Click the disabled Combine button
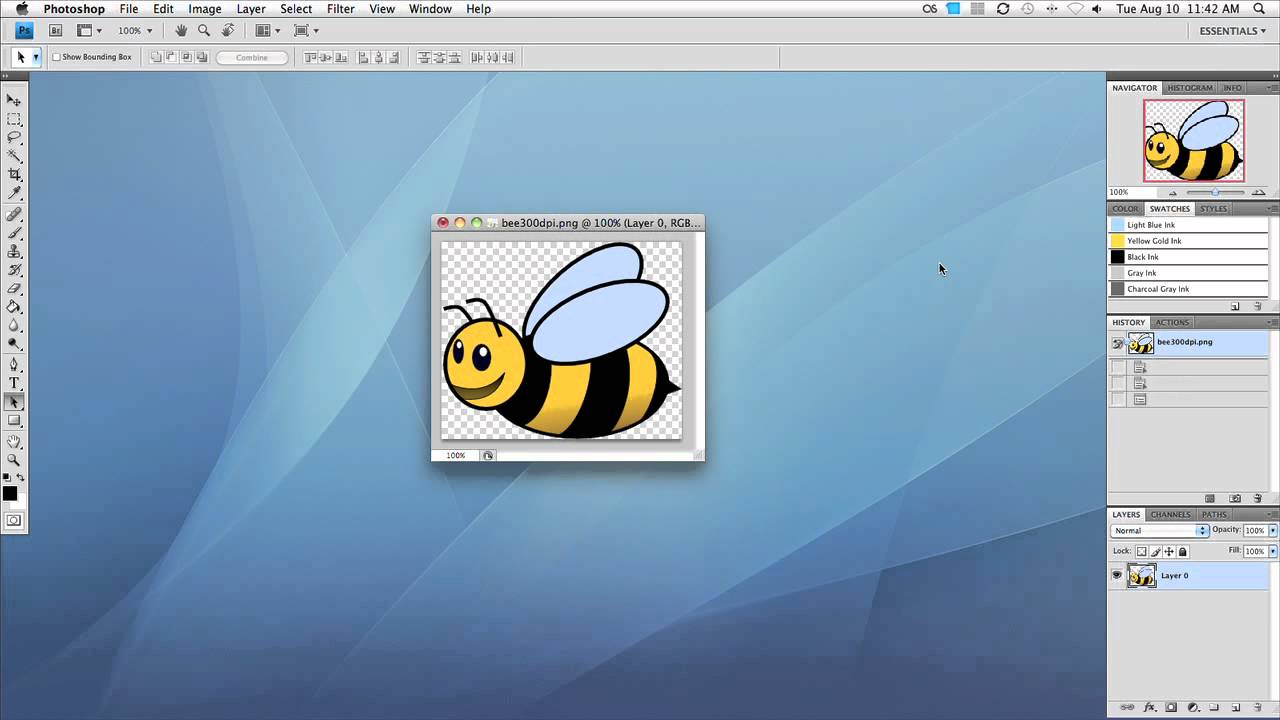The image size is (1280, 720). click(x=252, y=57)
